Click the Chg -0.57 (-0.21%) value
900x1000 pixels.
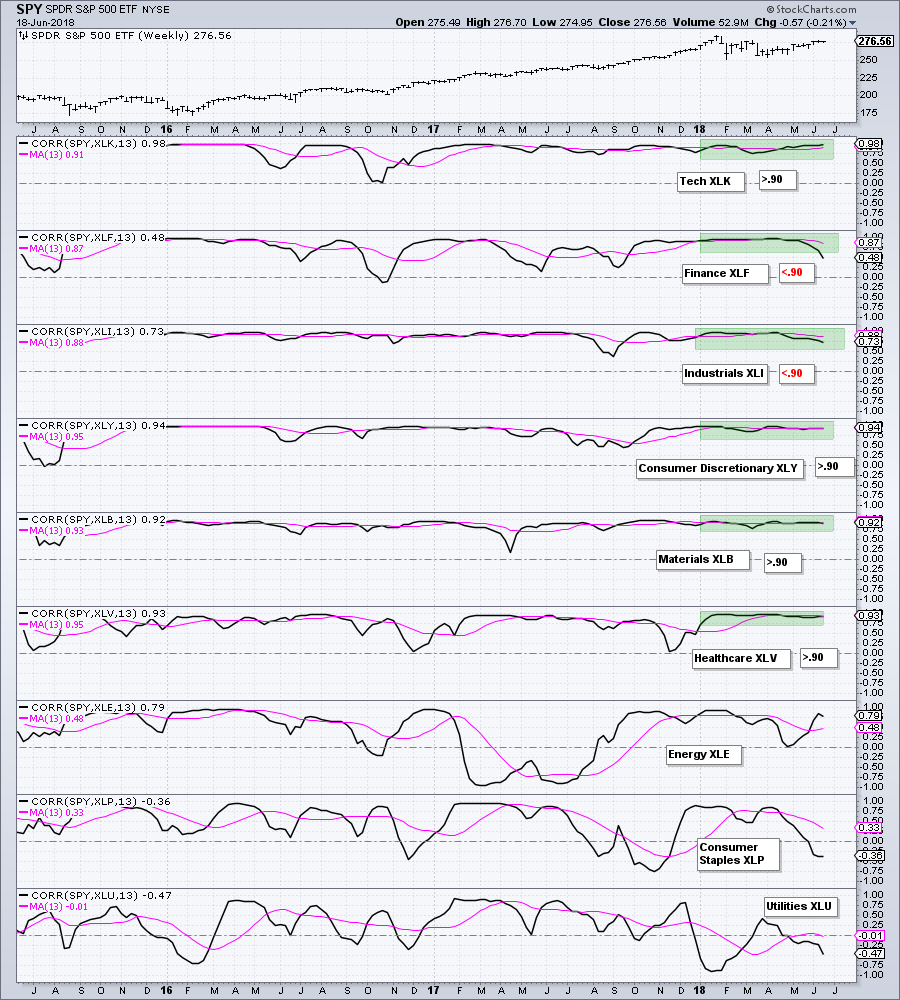pyautogui.click(x=800, y=22)
